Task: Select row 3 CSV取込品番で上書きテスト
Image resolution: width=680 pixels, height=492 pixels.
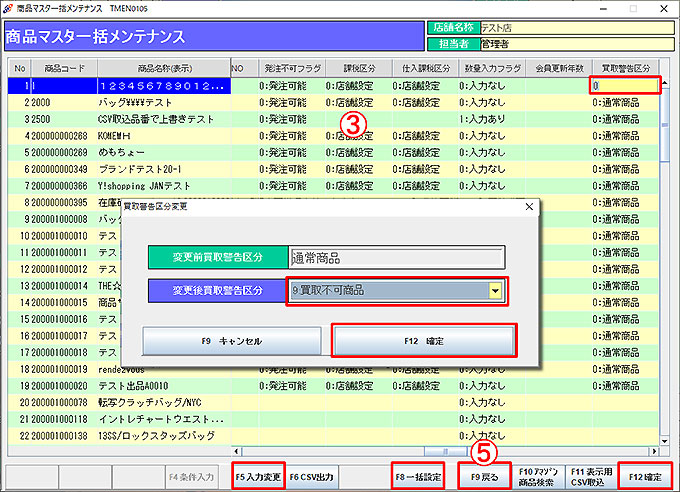Action: (x=165, y=118)
